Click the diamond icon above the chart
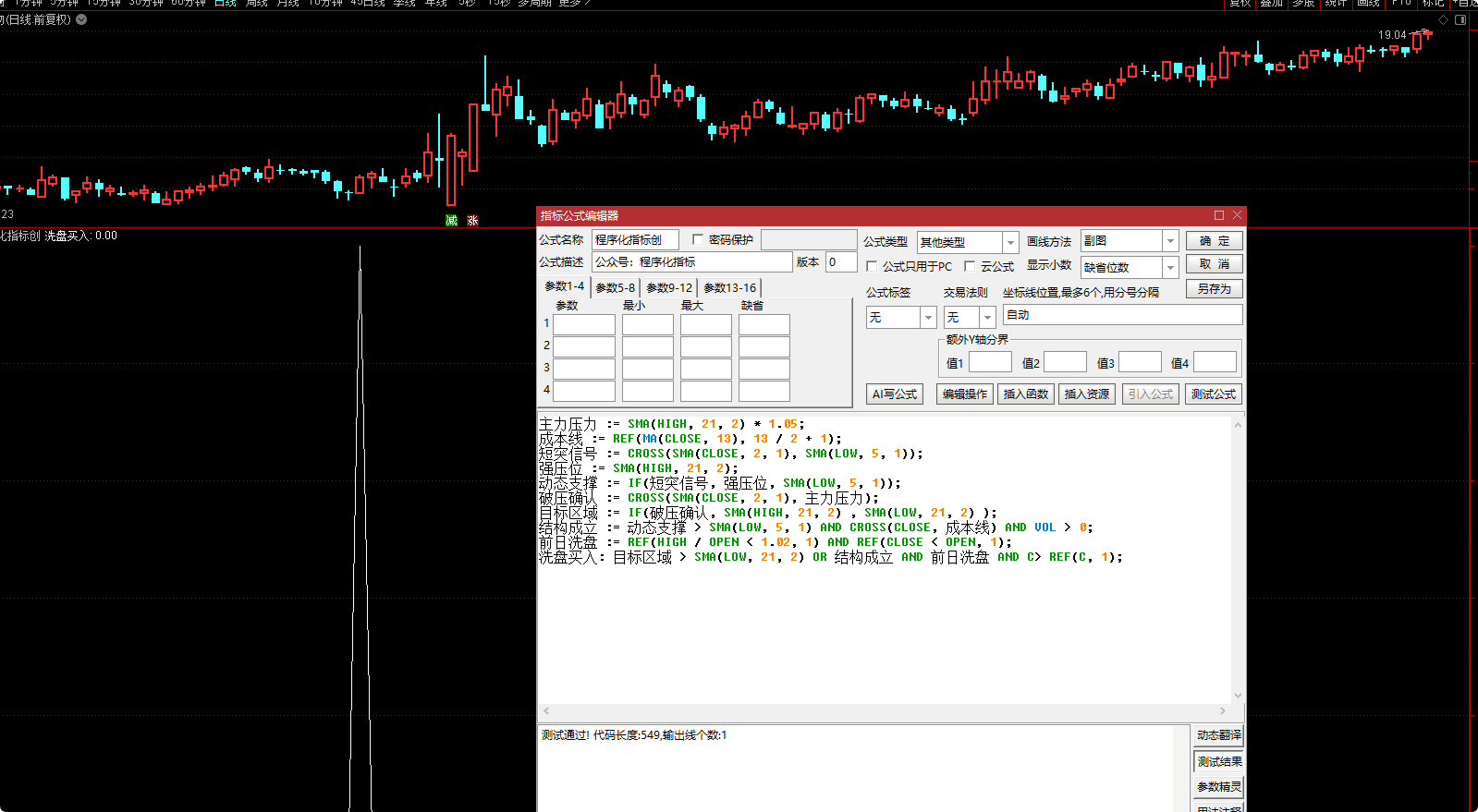This screenshot has height=812, width=1478. 1443,19
